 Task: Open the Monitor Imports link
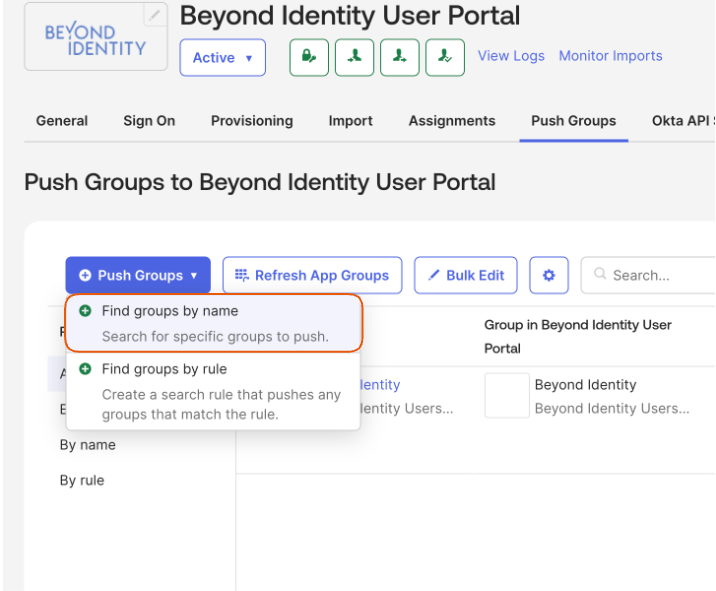point(611,56)
